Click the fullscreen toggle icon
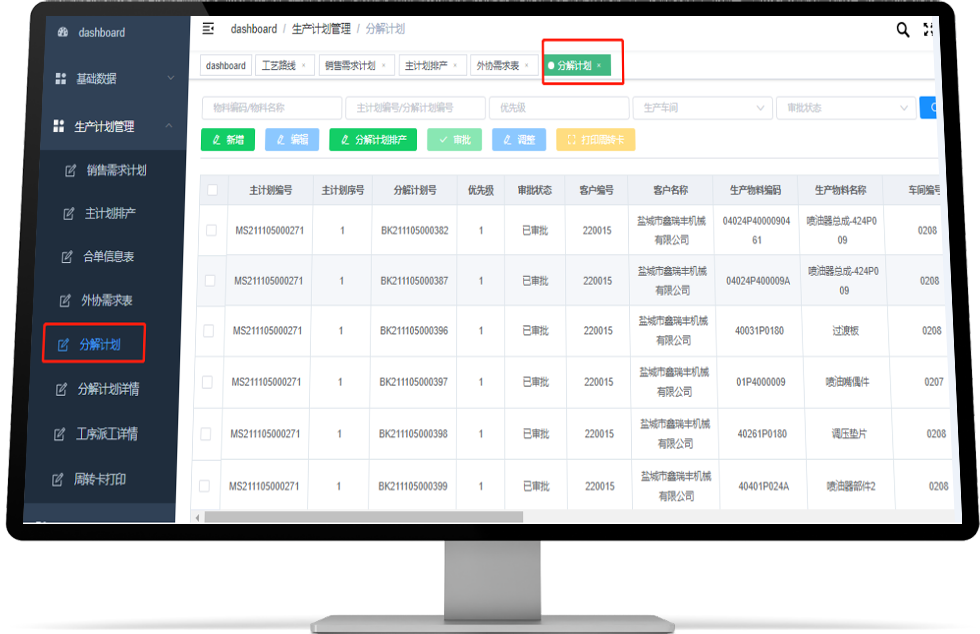Viewport: 980px width, 634px height. [929, 30]
